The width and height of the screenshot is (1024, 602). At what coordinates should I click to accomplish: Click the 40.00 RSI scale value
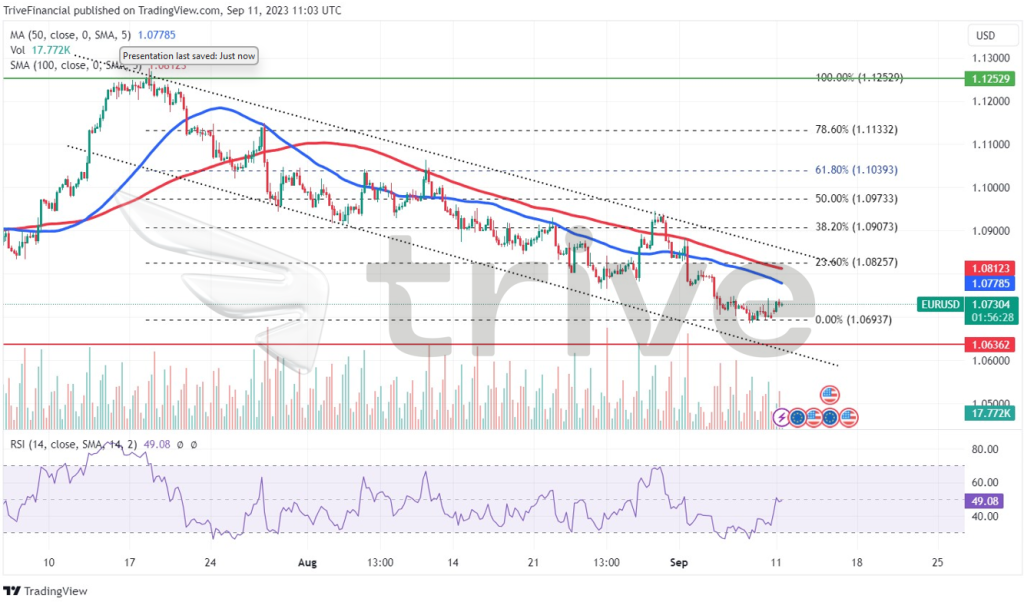[x=985, y=516]
